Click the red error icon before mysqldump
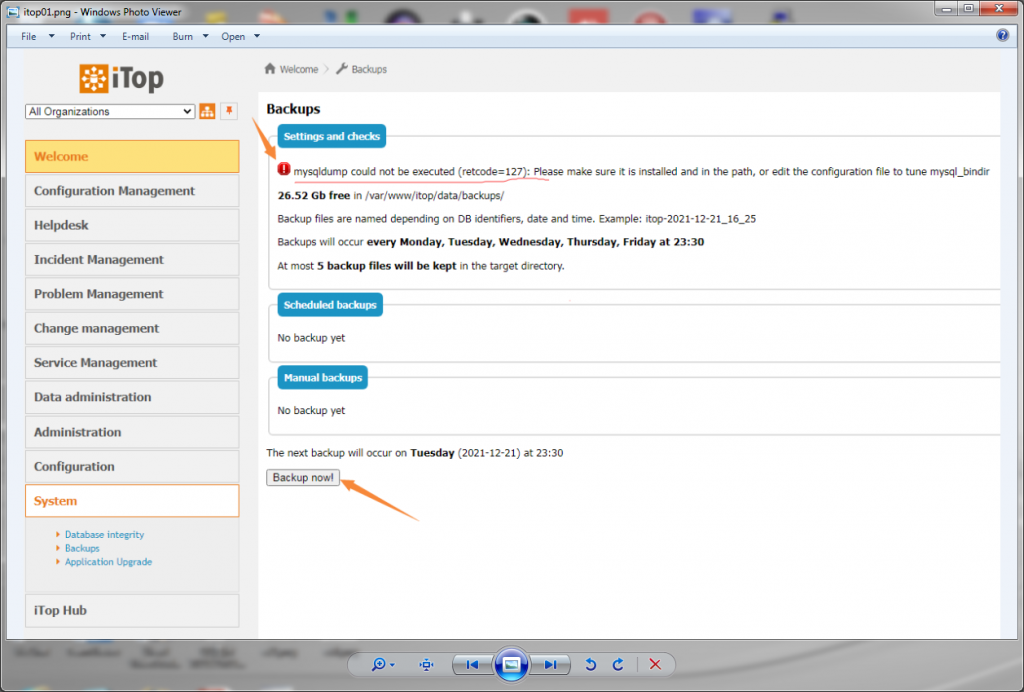Image resolution: width=1024 pixels, height=692 pixels. pos(283,169)
